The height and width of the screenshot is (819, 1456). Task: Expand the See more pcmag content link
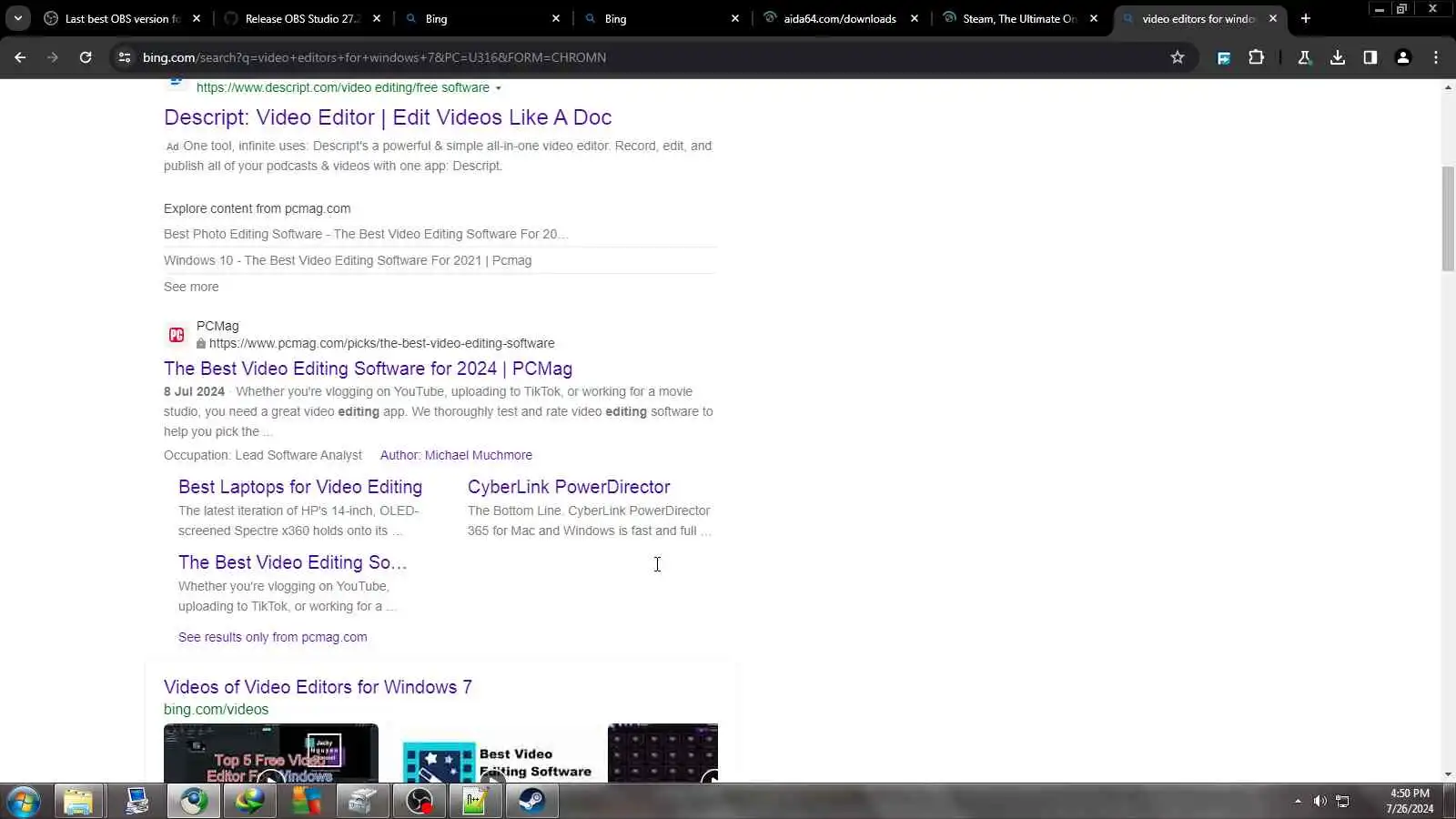(x=191, y=287)
